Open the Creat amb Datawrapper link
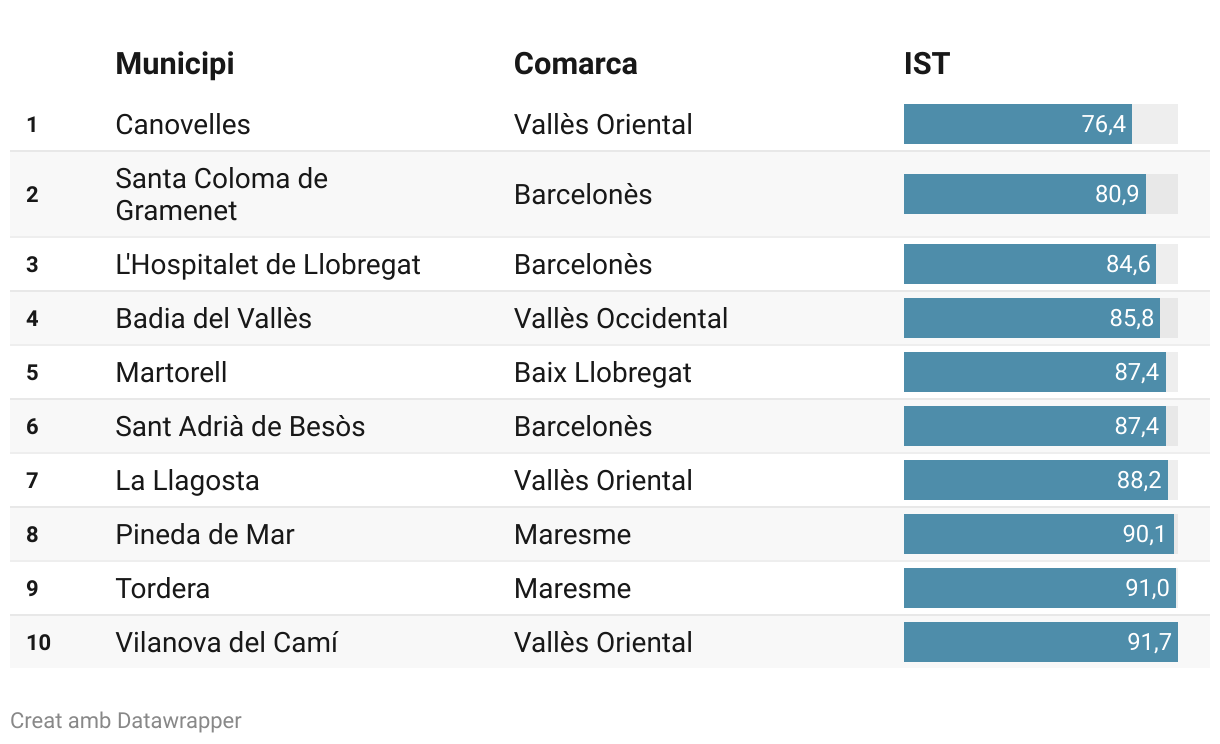Image resolution: width=1220 pixels, height=744 pixels. (x=126, y=720)
